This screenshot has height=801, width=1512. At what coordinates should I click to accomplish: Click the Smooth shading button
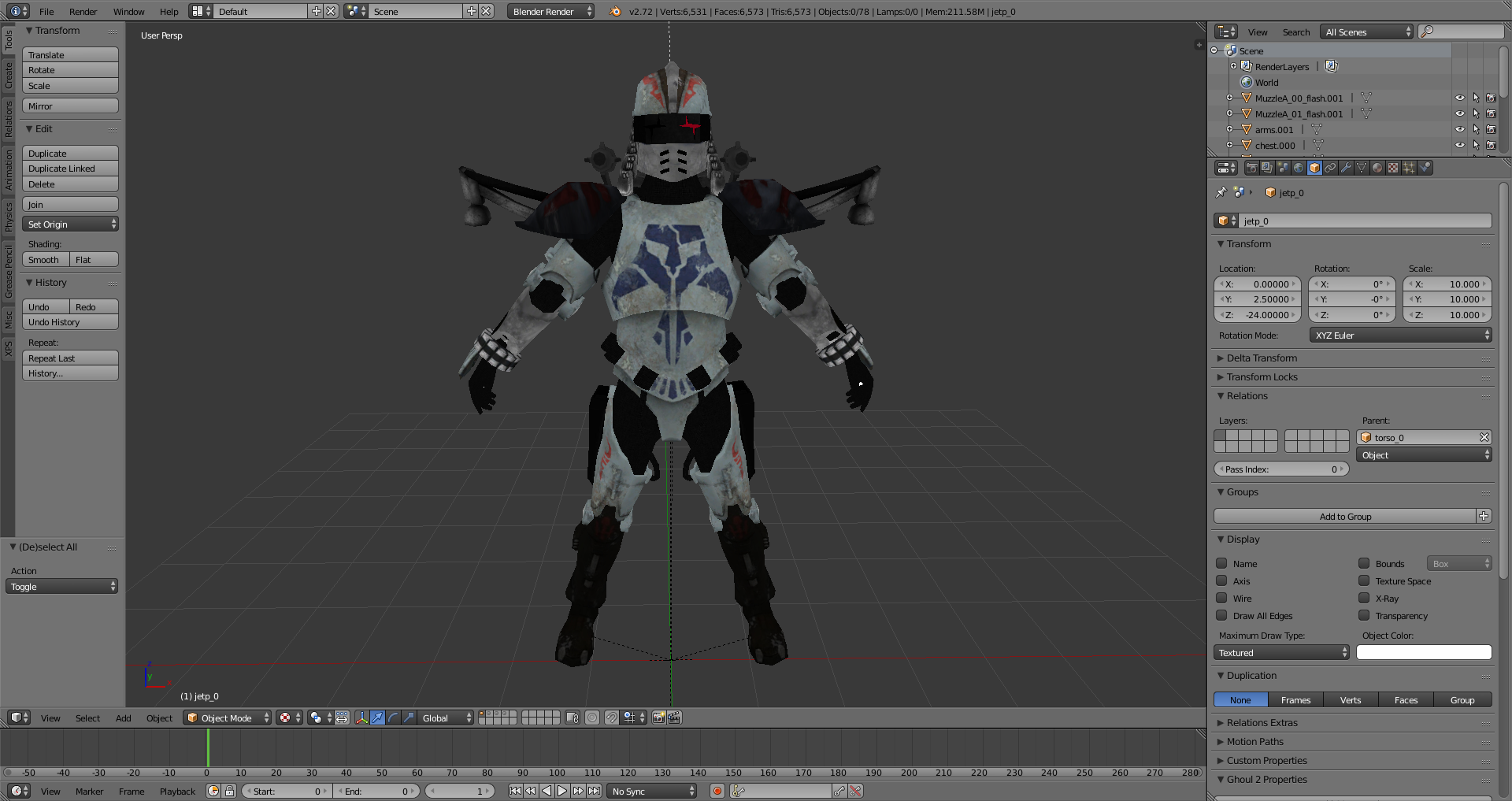pos(46,260)
